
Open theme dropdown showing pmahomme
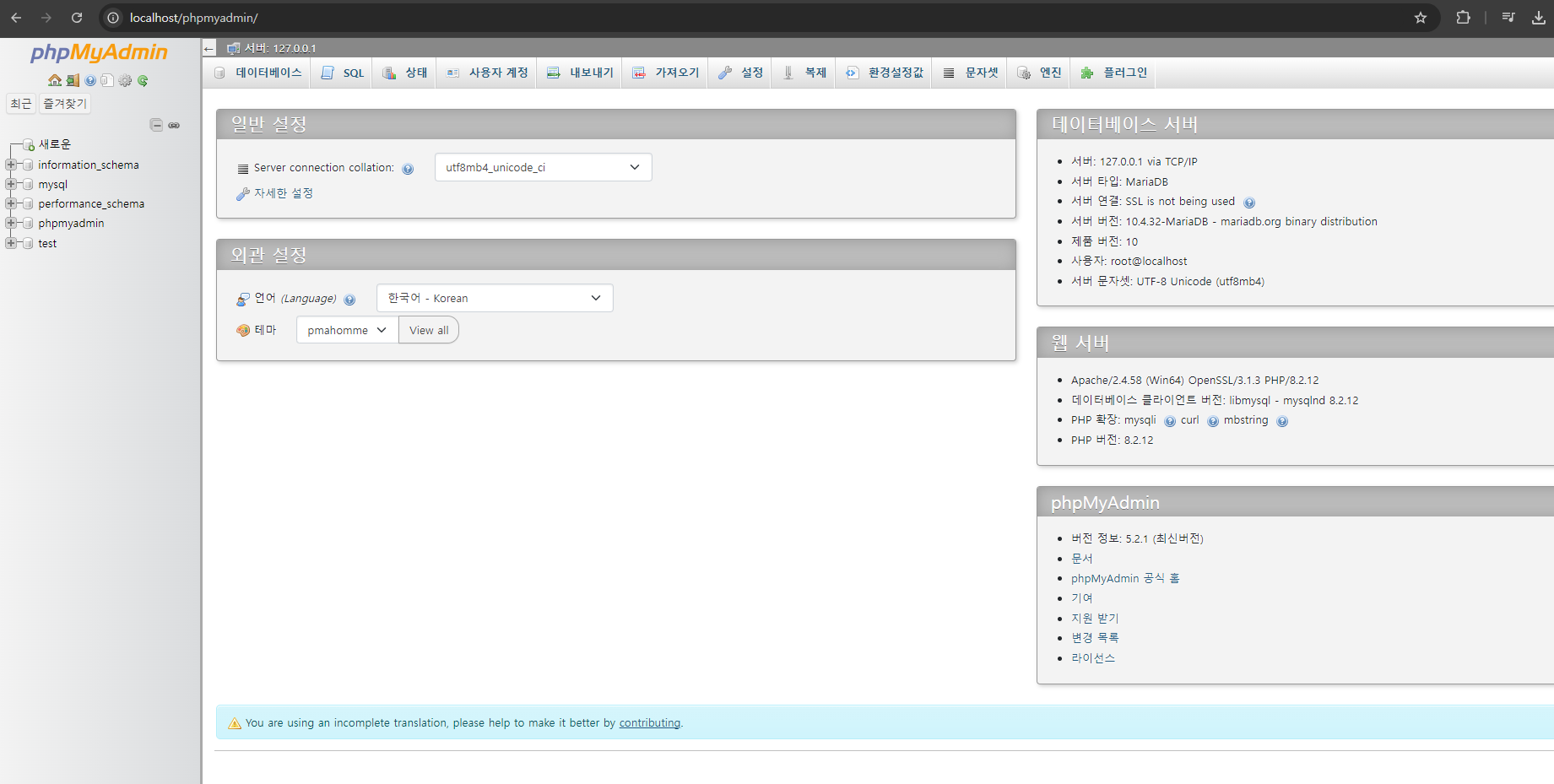point(347,330)
